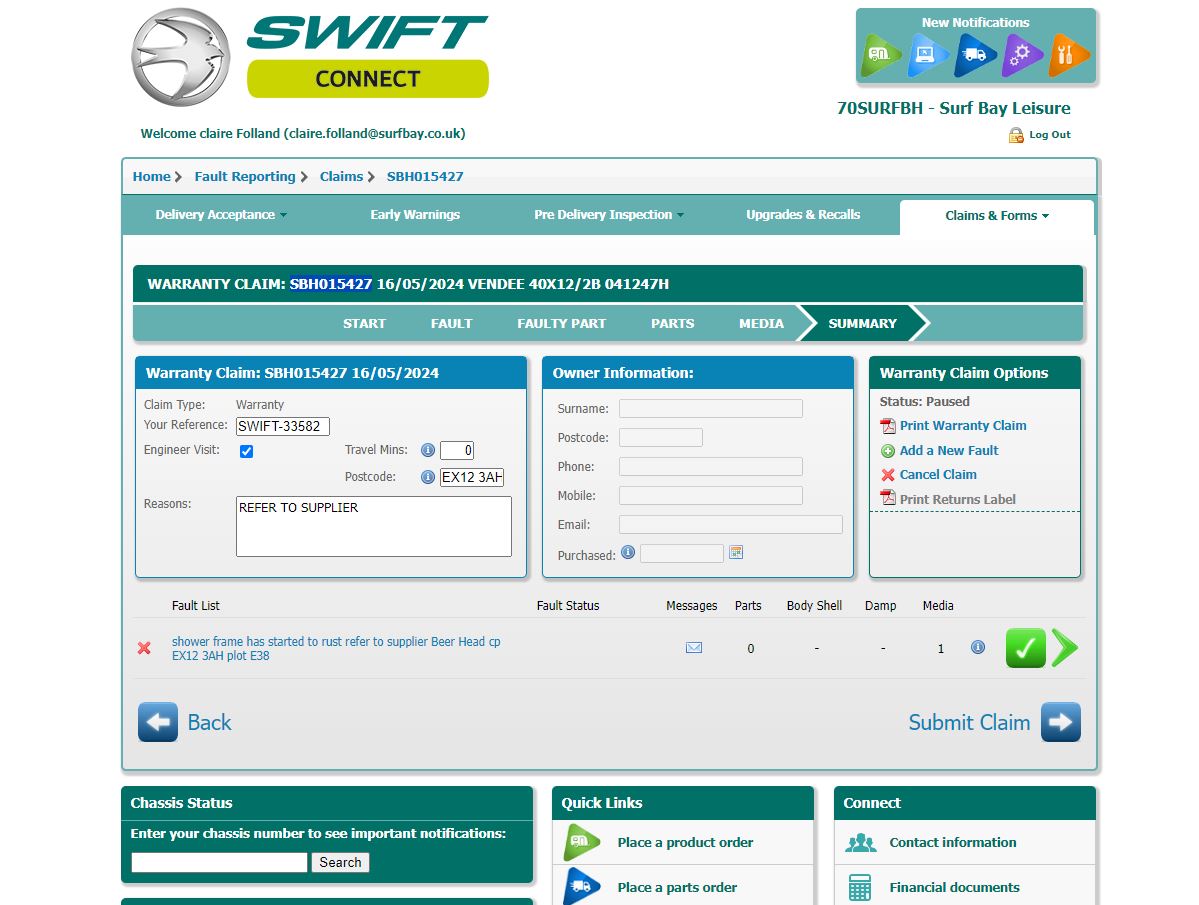Viewport: 1199px width, 905px height.
Task: Click the Place a product order caravan icon
Action: pyautogui.click(x=582, y=842)
